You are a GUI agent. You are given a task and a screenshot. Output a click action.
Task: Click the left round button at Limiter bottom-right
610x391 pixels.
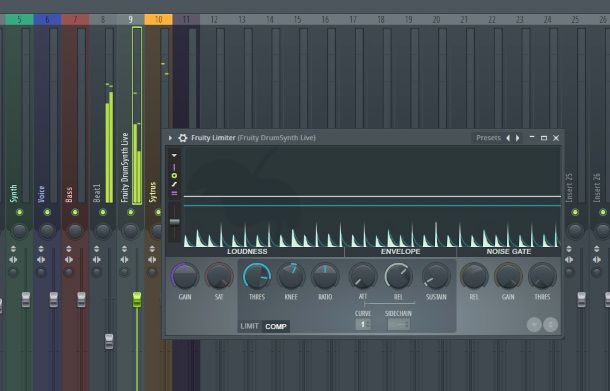coord(534,324)
